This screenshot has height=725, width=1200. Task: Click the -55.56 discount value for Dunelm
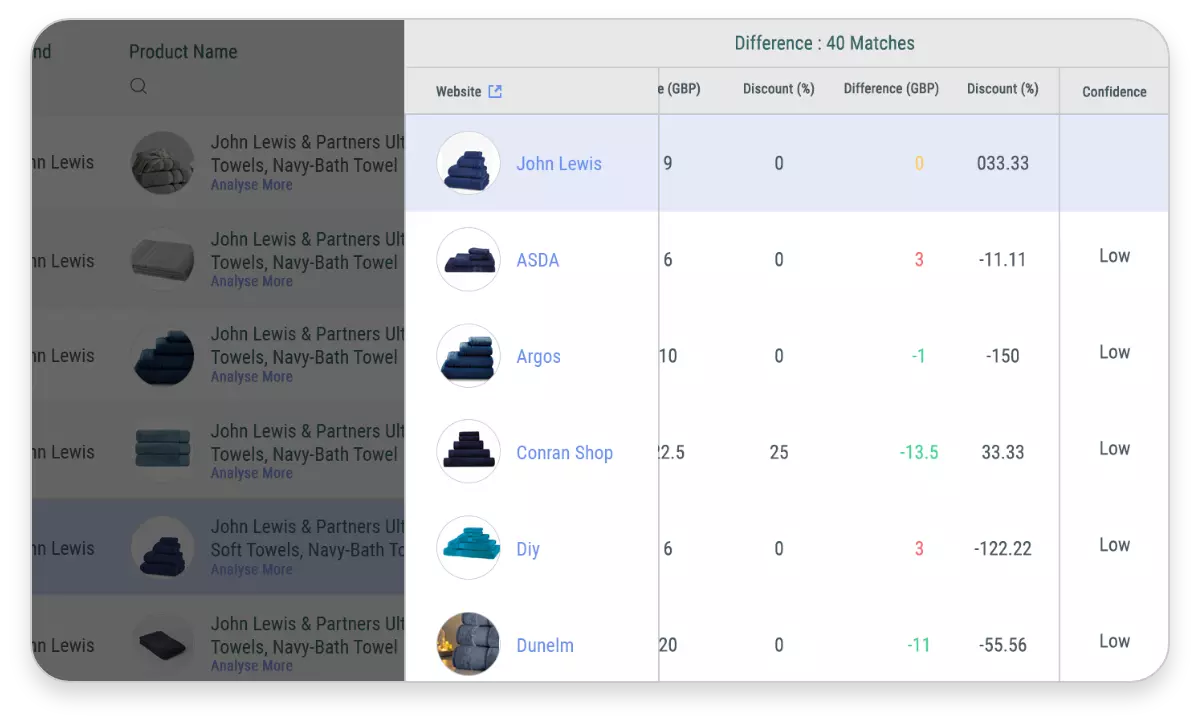click(x=1002, y=645)
